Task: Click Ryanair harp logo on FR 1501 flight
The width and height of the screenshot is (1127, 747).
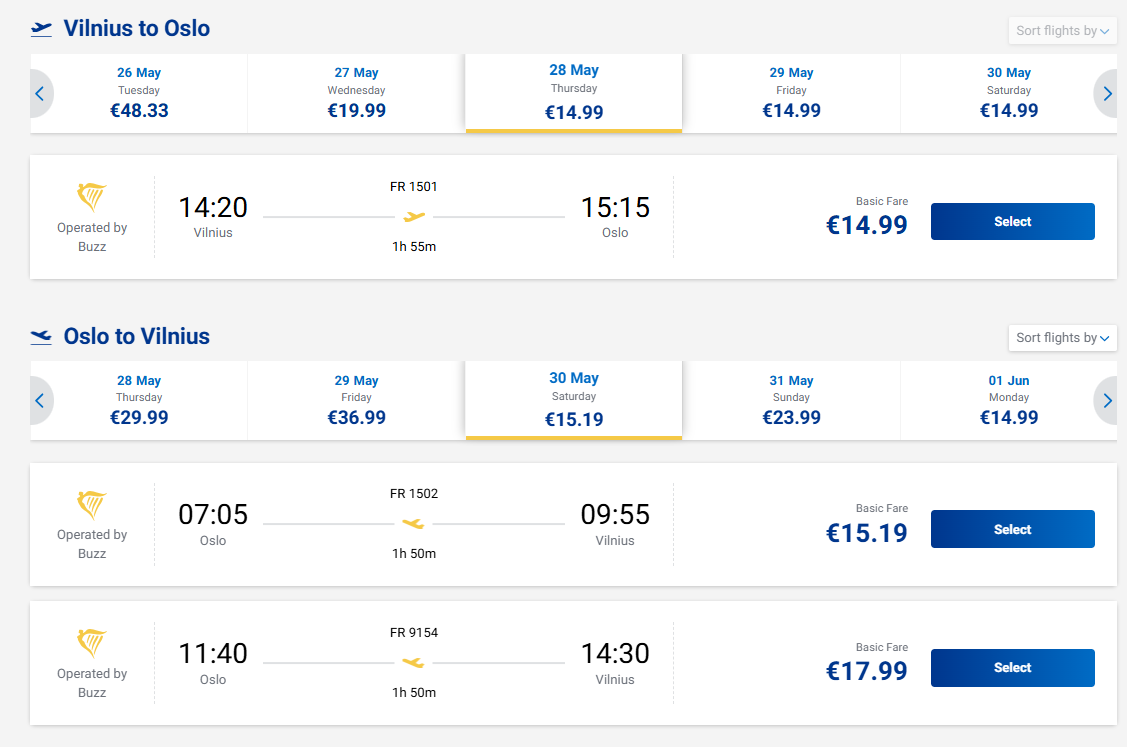Action: 92,197
